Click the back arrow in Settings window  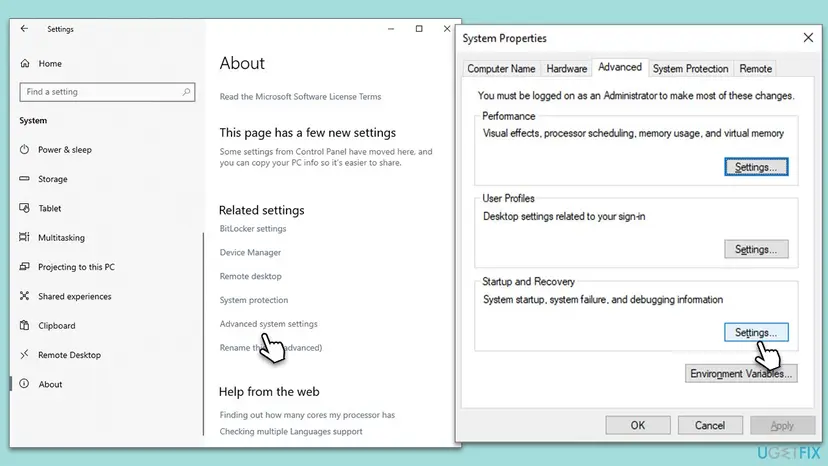coord(24,29)
